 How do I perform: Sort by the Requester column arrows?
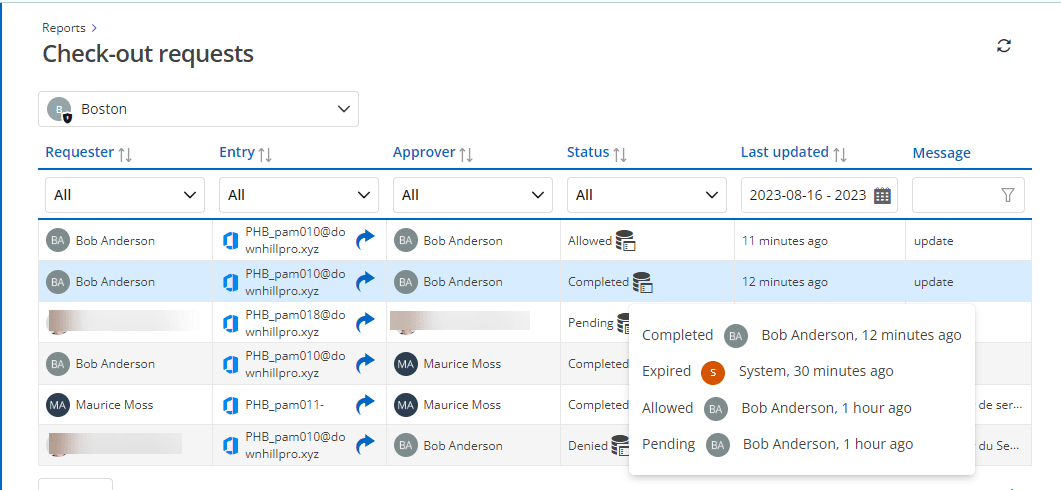tap(125, 154)
